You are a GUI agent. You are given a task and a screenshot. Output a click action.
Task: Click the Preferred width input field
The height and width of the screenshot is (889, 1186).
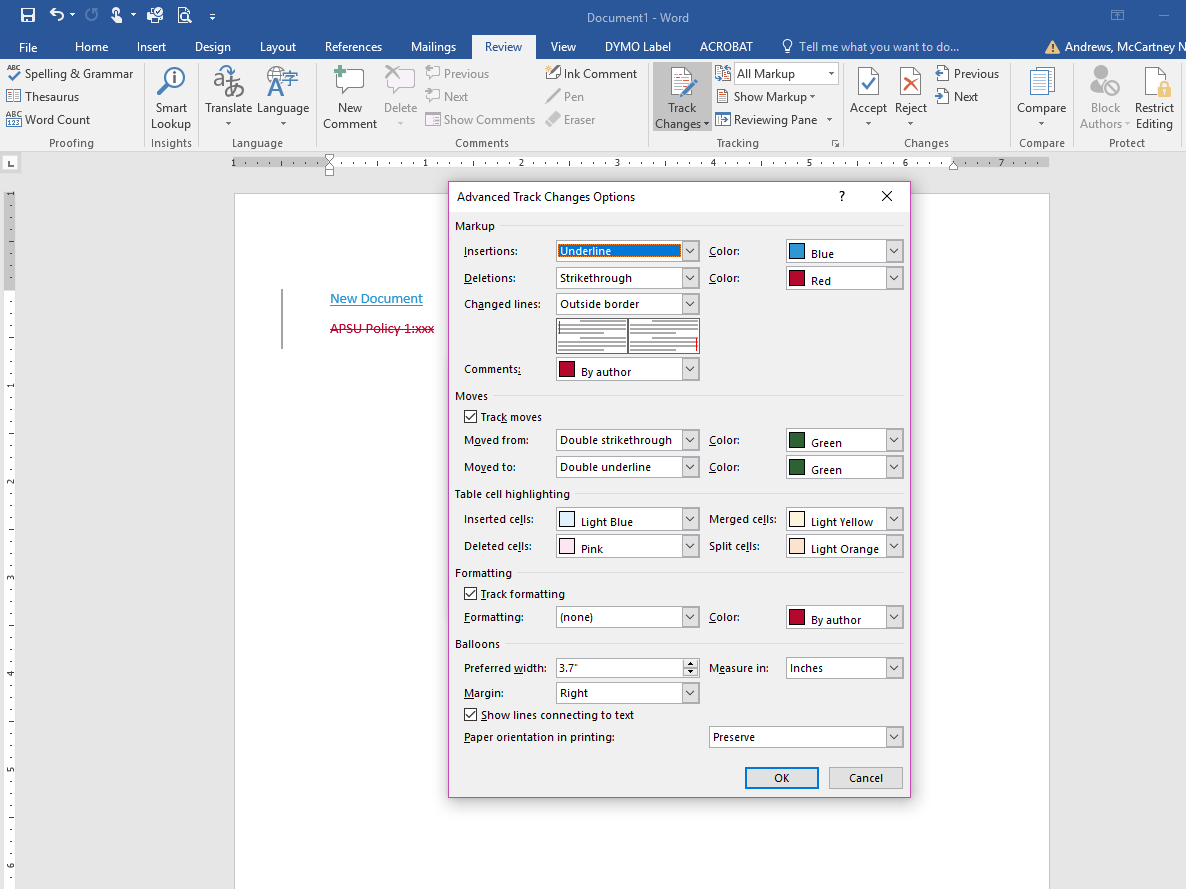618,668
